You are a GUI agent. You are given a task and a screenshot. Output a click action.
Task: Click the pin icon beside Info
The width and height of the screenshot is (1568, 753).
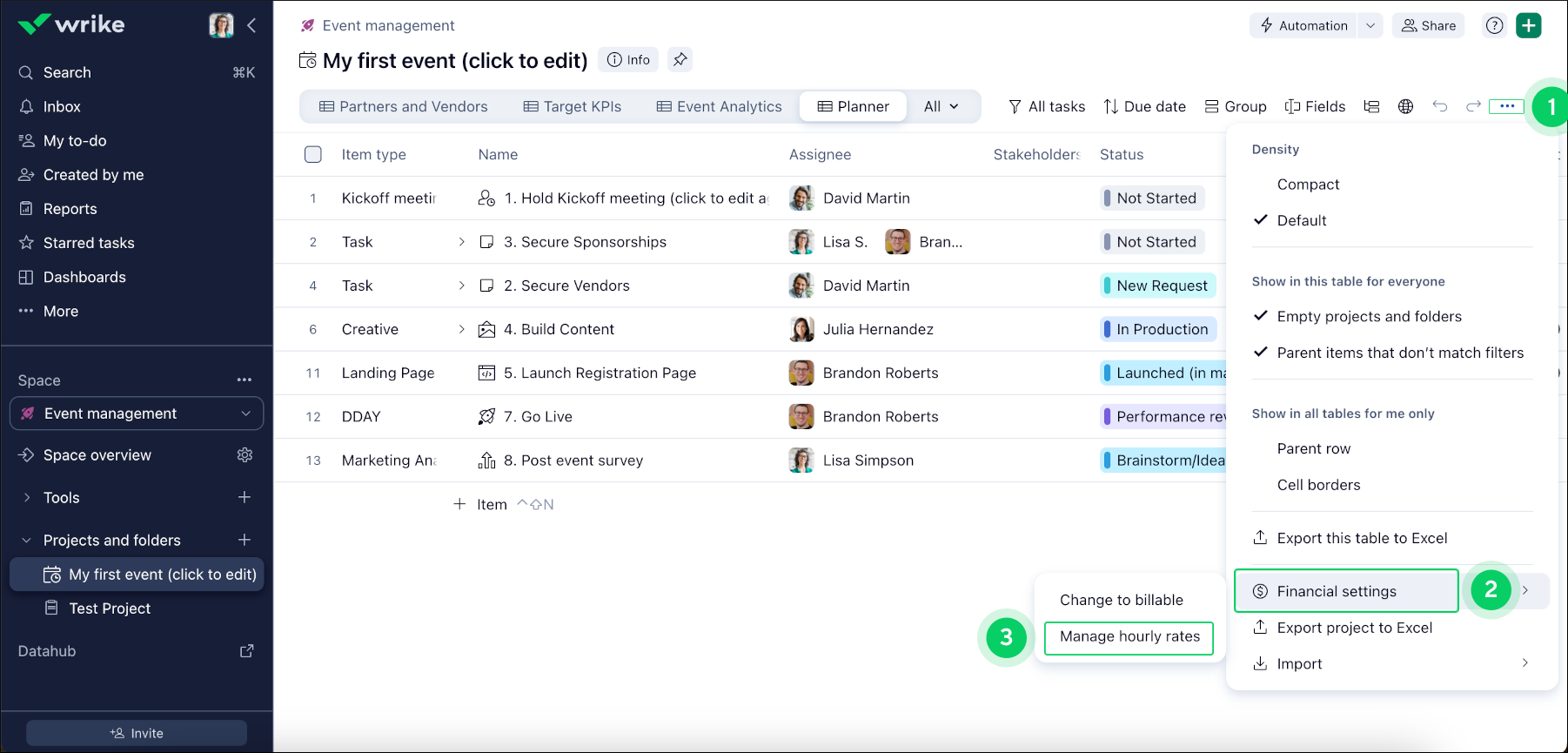680,59
